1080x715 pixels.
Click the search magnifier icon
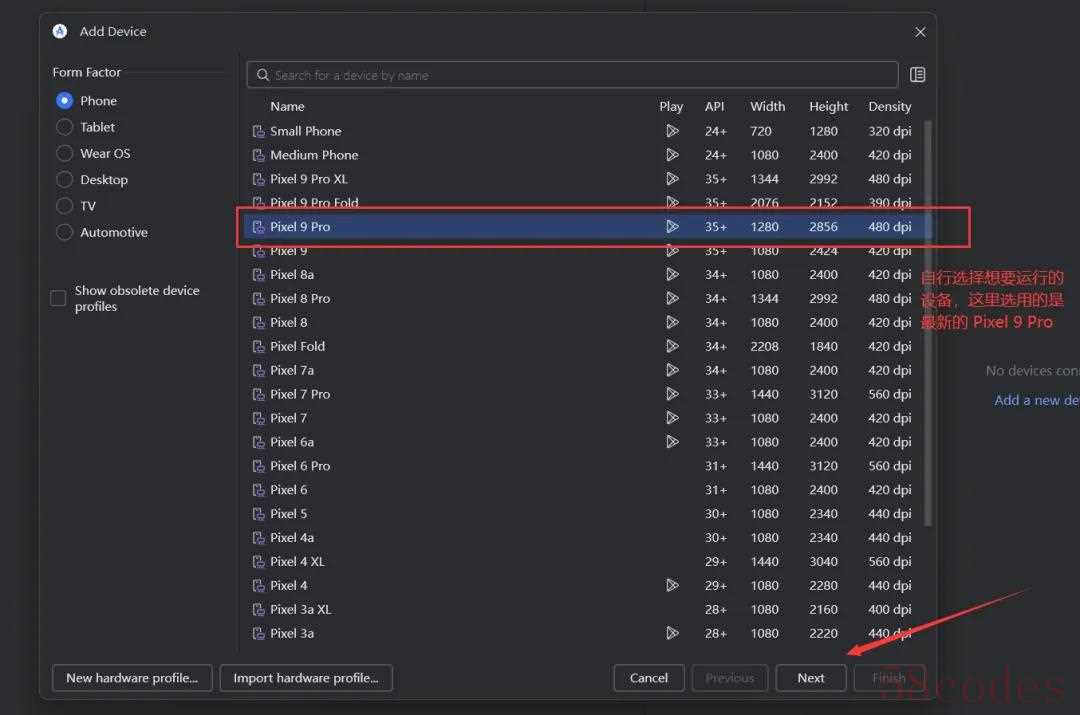coord(262,74)
